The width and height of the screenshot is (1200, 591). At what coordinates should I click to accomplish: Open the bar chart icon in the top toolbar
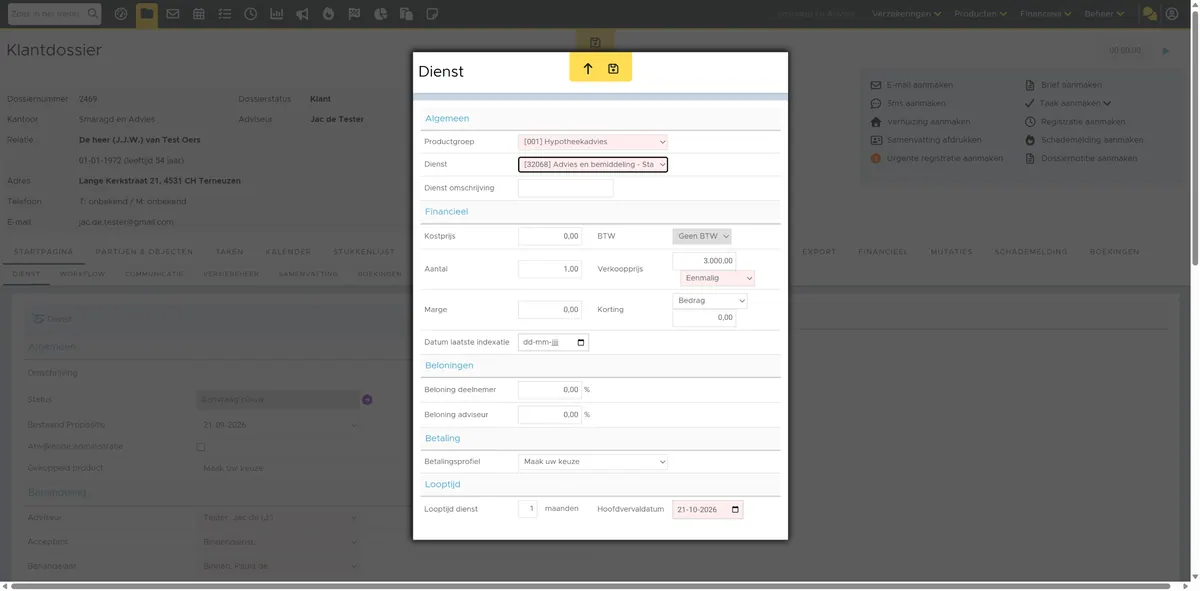click(x=276, y=14)
